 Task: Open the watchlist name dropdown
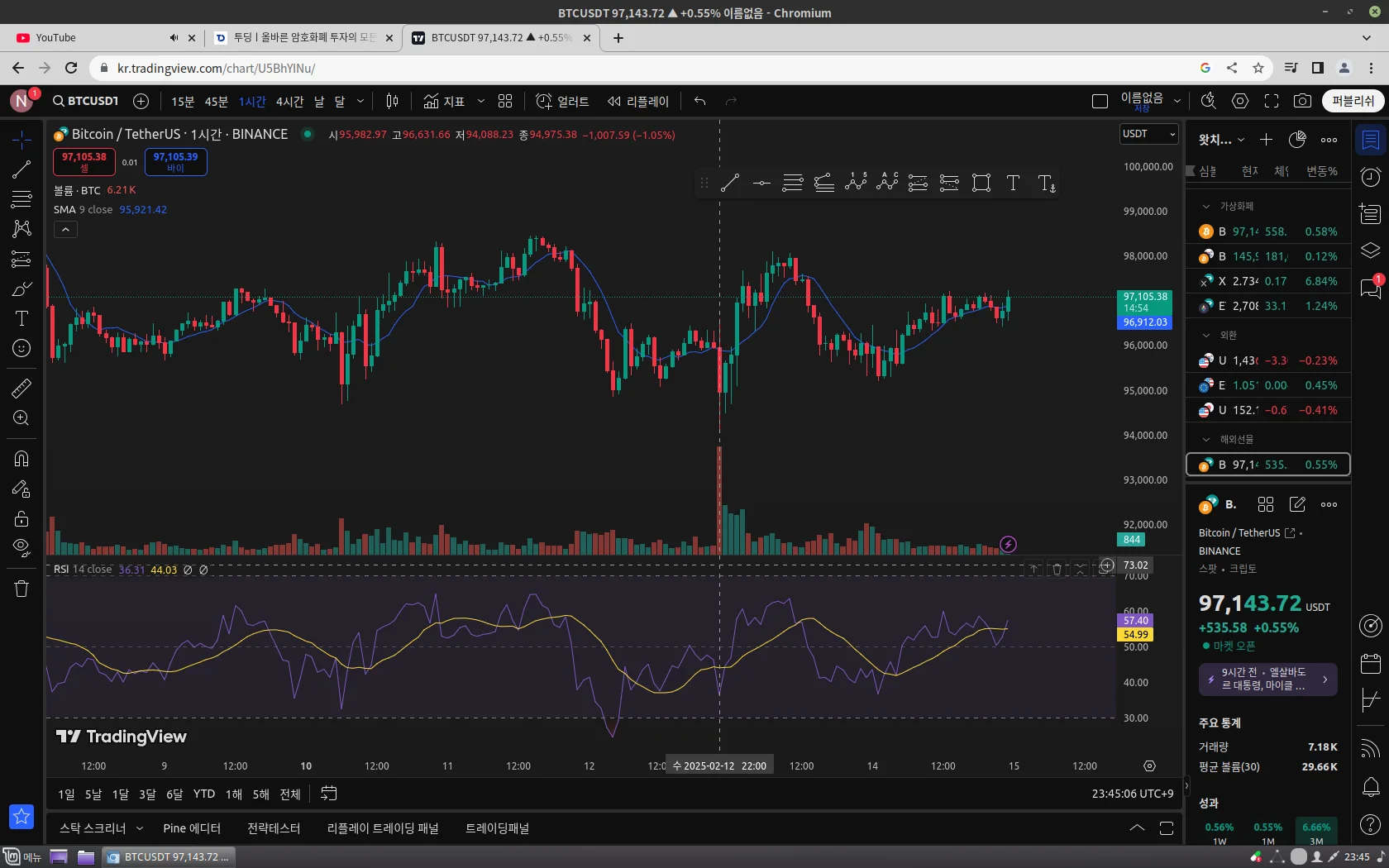point(1221,140)
